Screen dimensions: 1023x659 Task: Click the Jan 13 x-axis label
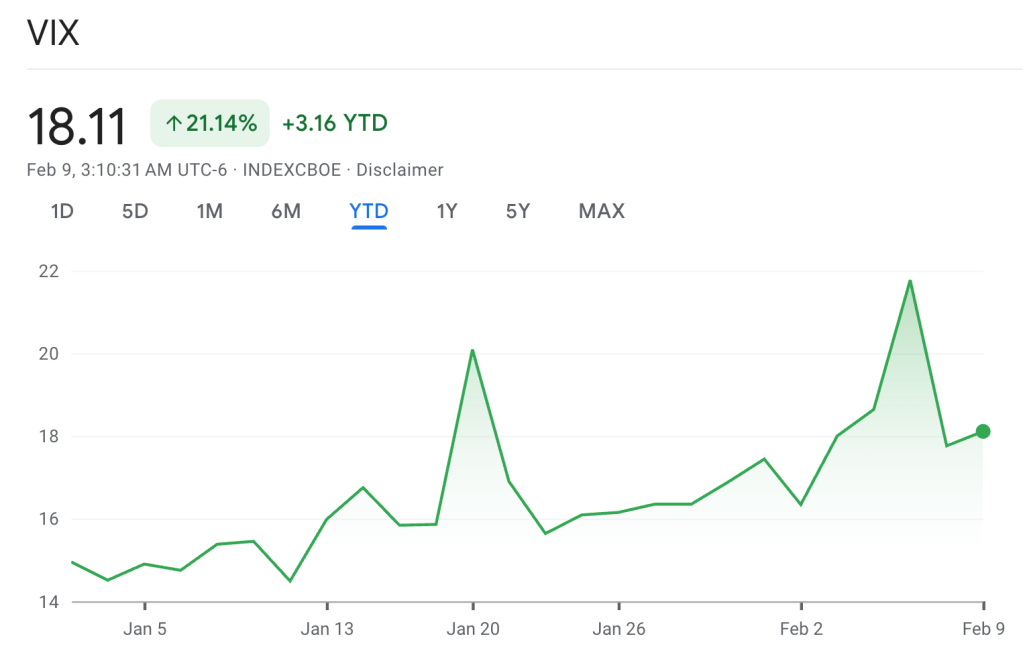click(x=327, y=629)
